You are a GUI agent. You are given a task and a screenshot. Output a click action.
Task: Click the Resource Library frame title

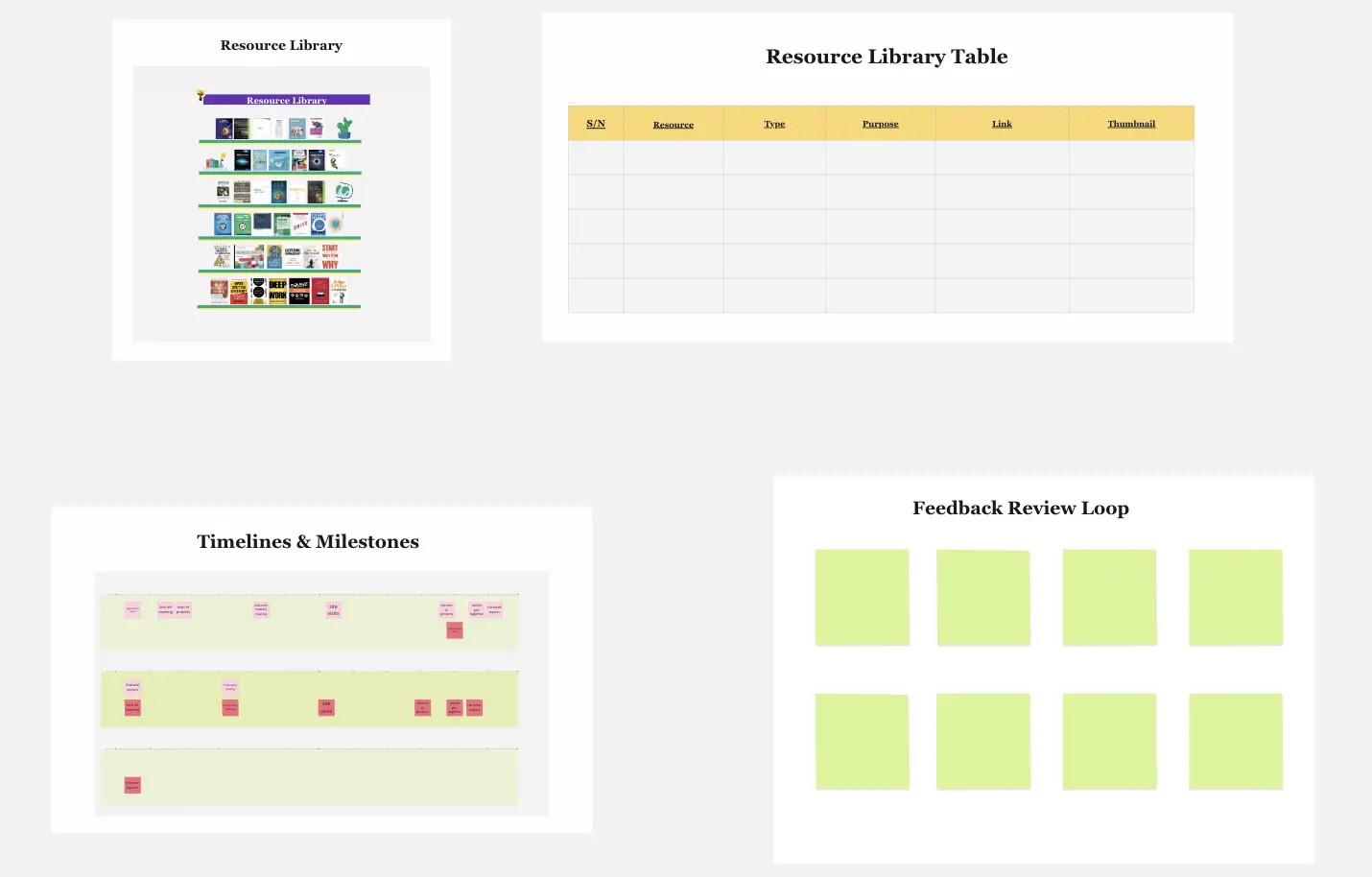281,45
